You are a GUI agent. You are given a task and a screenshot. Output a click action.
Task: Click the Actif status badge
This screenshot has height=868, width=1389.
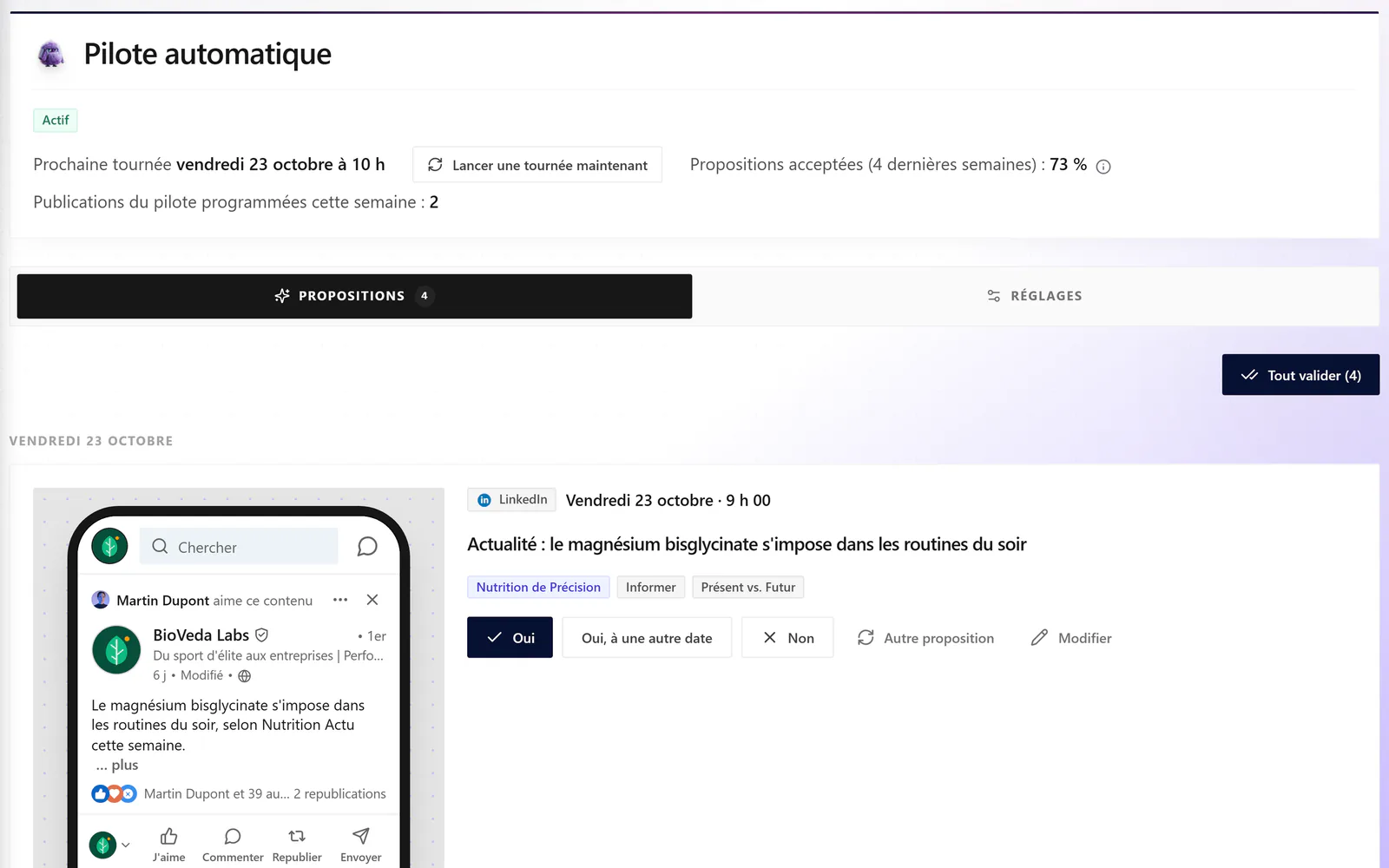coord(56,121)
